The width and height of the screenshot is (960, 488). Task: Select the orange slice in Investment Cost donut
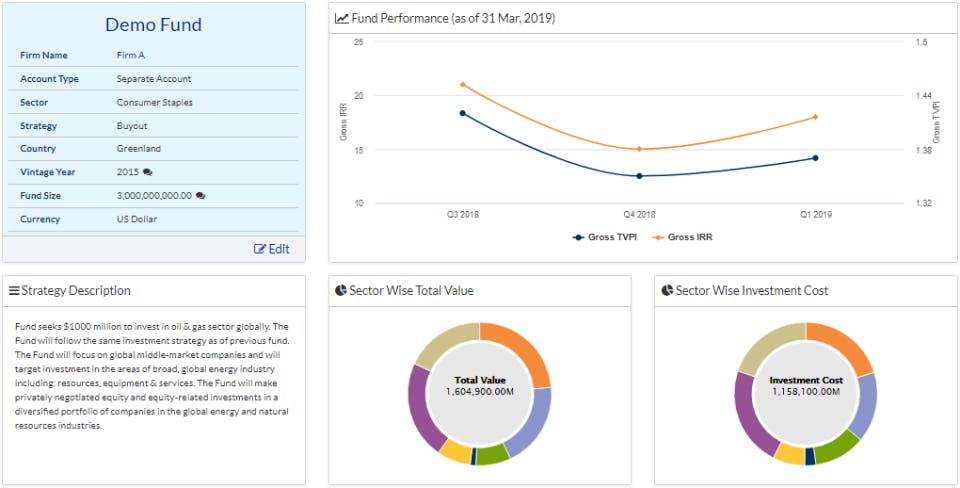[844, 345]
